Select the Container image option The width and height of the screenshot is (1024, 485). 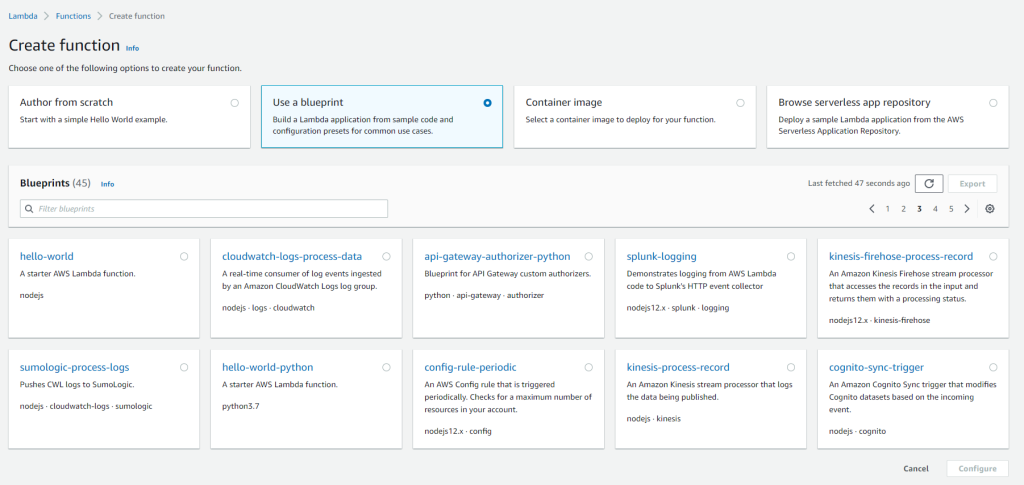pyautogui.click(x=740, y=102)
